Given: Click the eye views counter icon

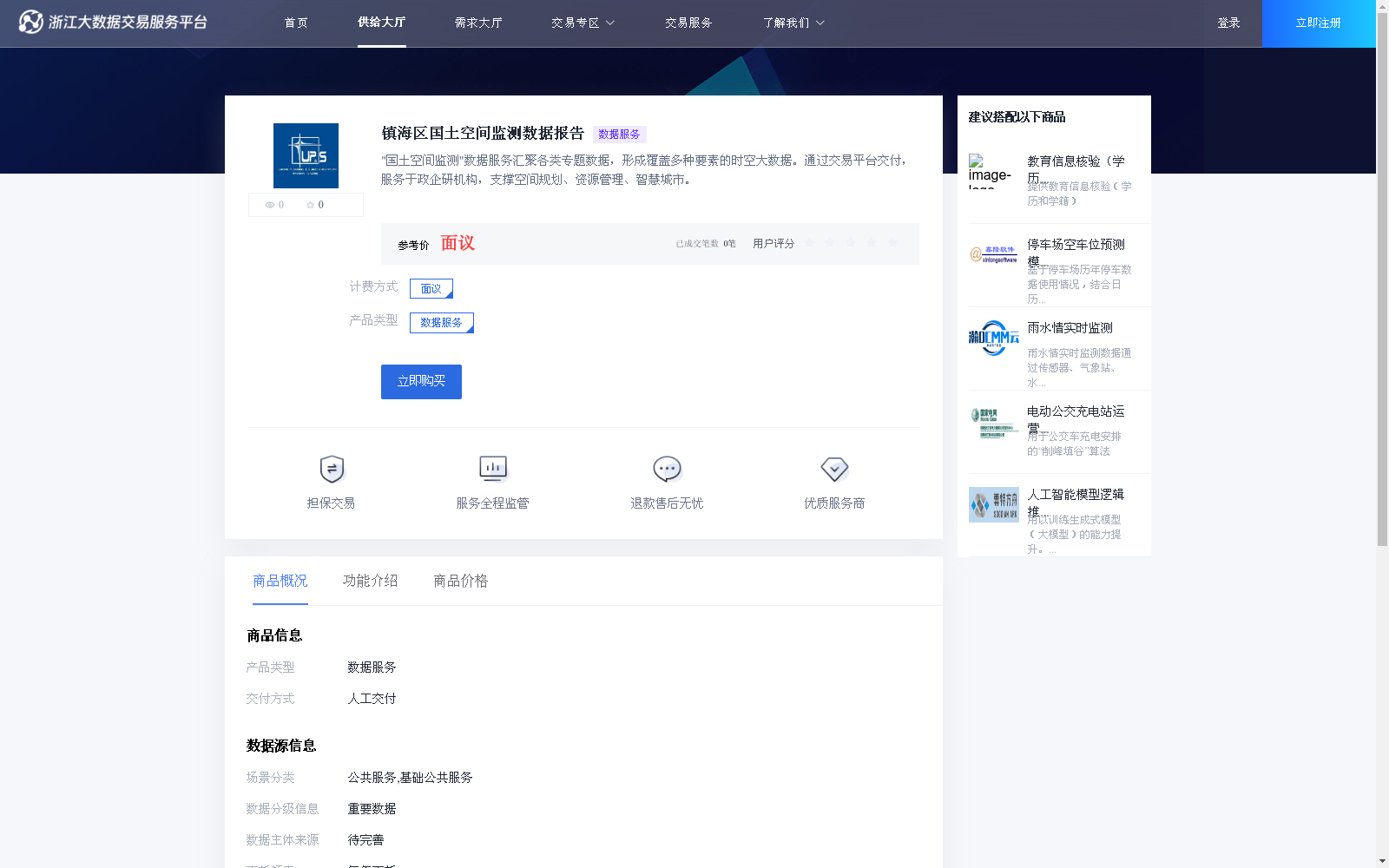Looking at the screenshot, I should click(270, 205).
